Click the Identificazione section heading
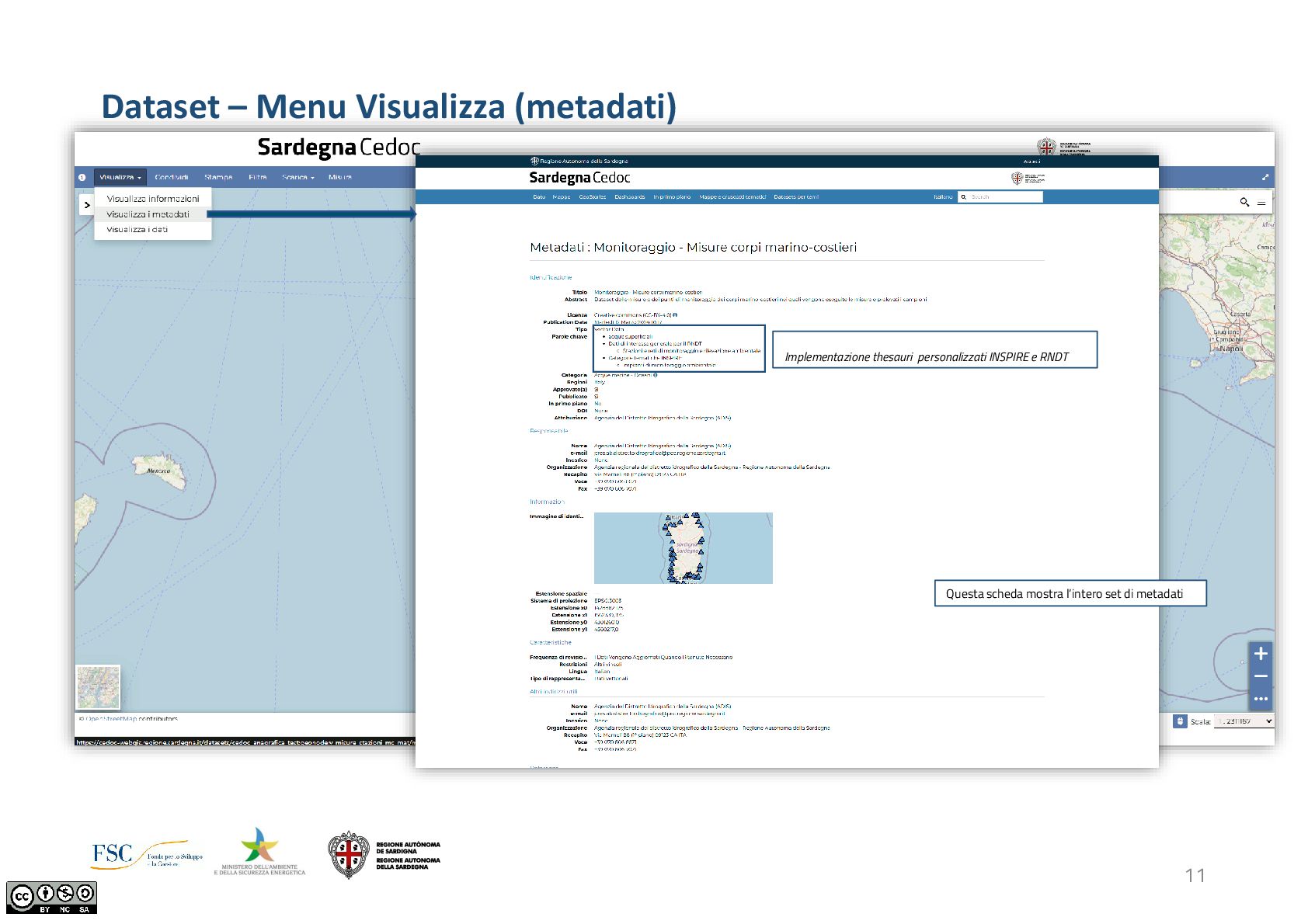This screenshot has width=1308, height=924. tap(551, 277)
